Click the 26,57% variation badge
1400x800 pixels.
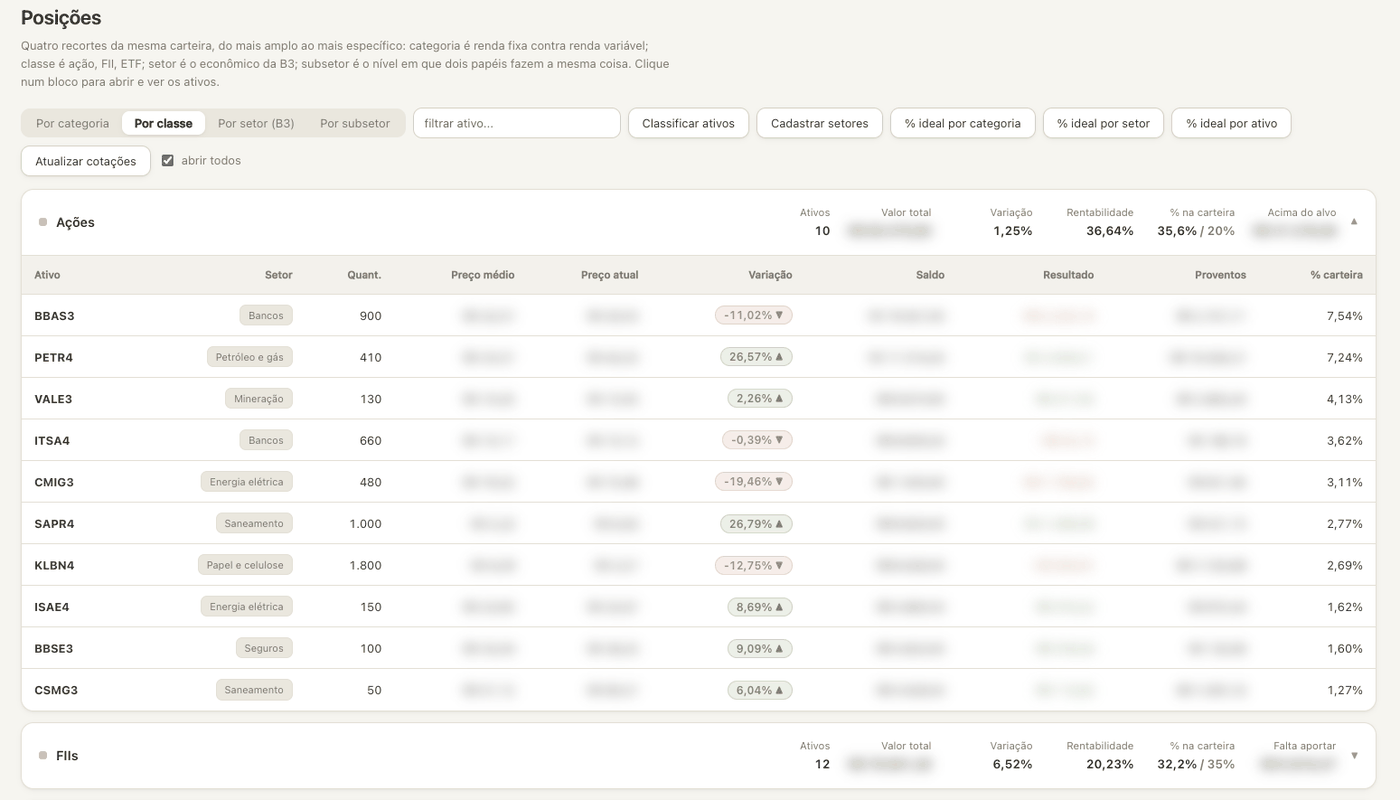point(756,357)
